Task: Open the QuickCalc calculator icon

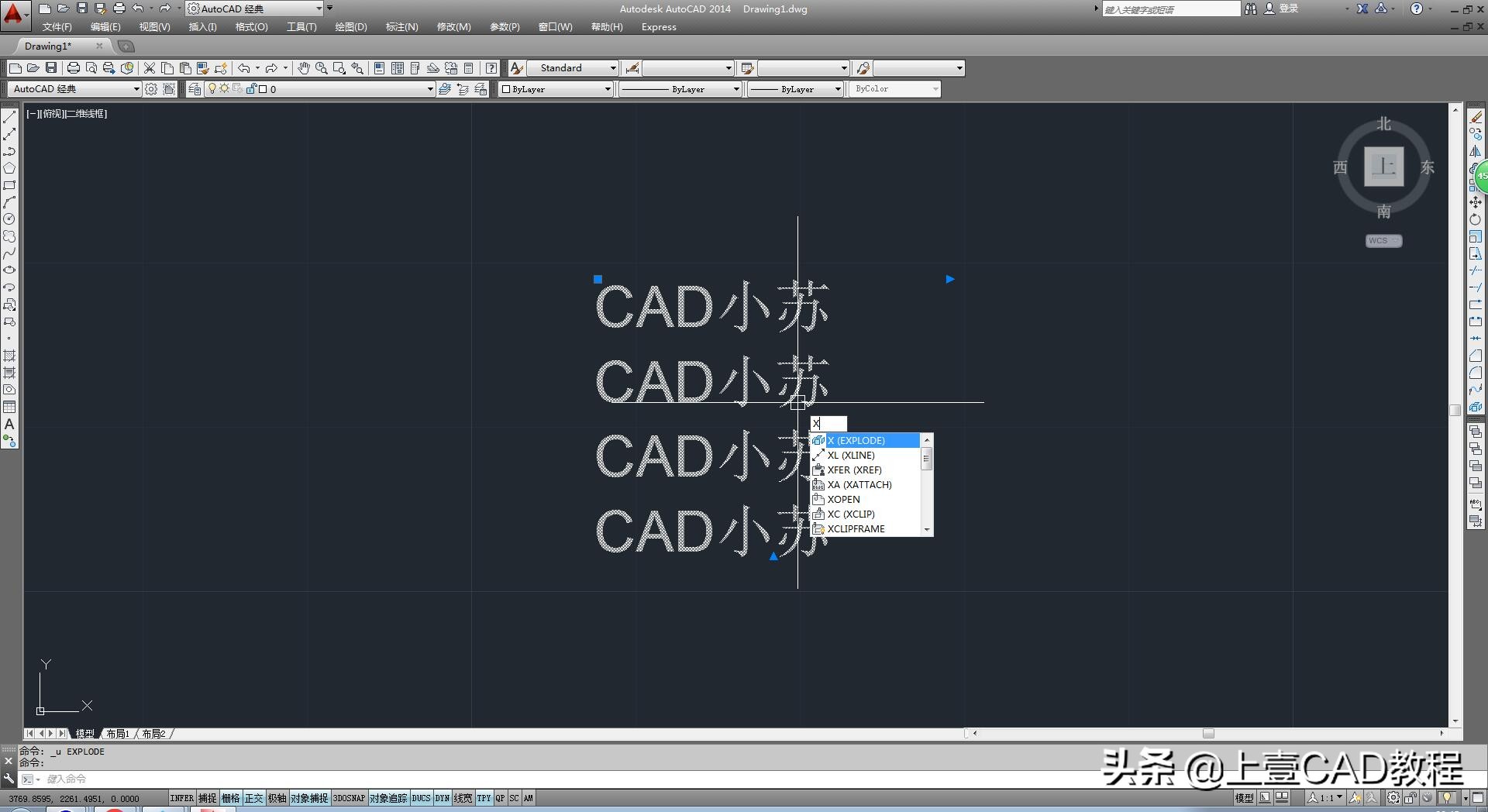Action: click(468, 68)
